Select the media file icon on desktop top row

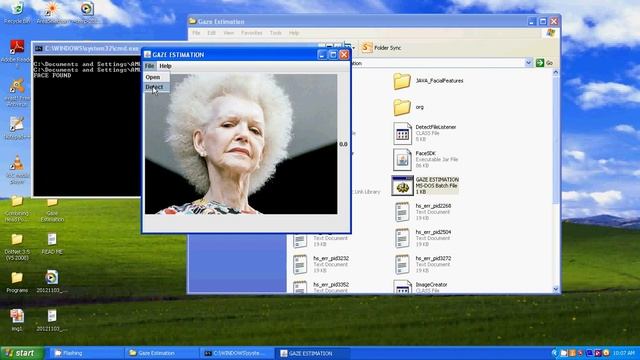click(x=87, y=12)
